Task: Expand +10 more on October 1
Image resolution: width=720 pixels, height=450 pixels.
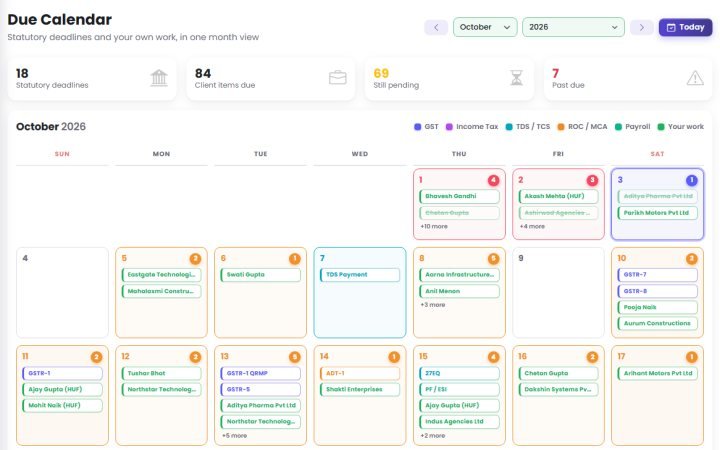Action: pyautogui.click(x=434, y=226)
